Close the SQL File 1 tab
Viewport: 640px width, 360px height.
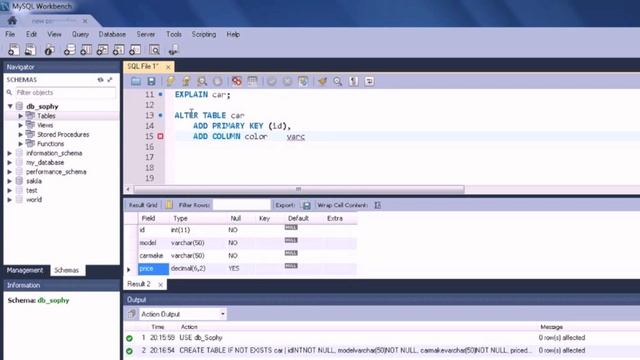click(168, 67)
